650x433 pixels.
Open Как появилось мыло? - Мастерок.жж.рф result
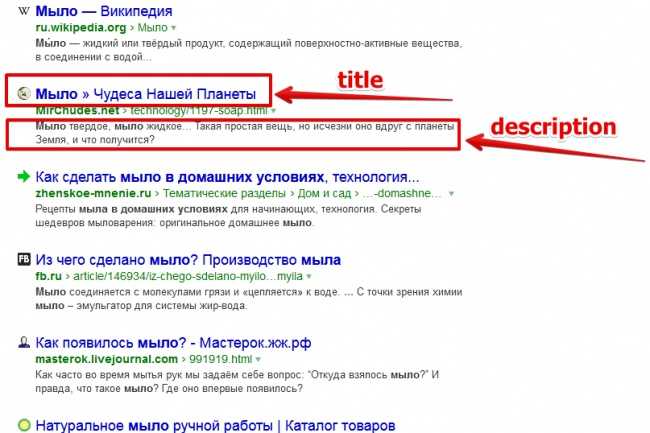(x=173, y=343)
